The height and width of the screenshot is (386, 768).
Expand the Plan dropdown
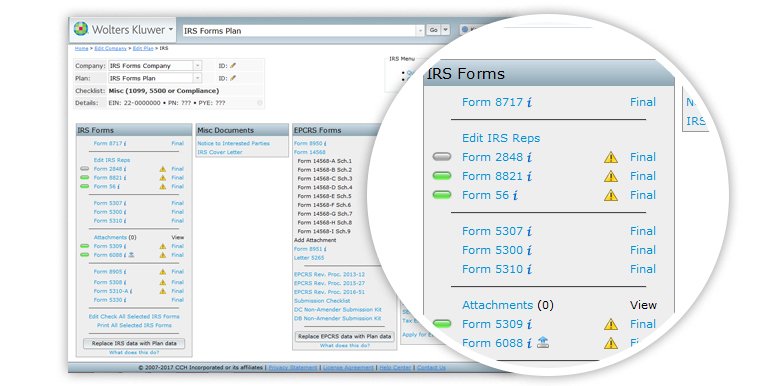197,78
